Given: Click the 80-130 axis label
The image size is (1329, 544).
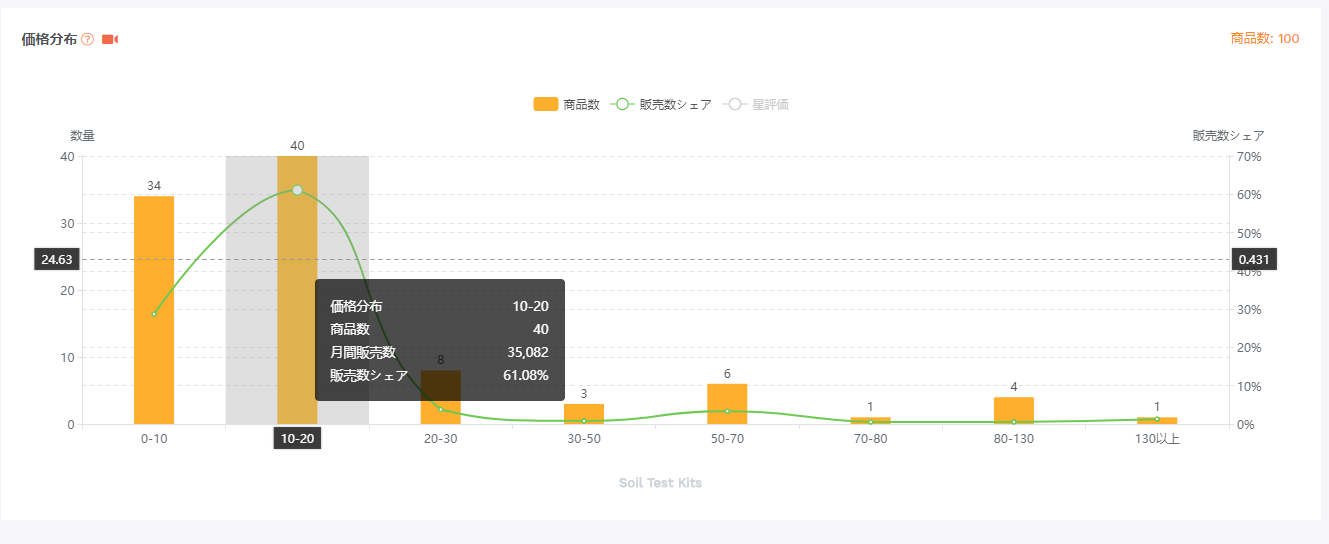Looking at the screenshot, I should [1014, 439].
